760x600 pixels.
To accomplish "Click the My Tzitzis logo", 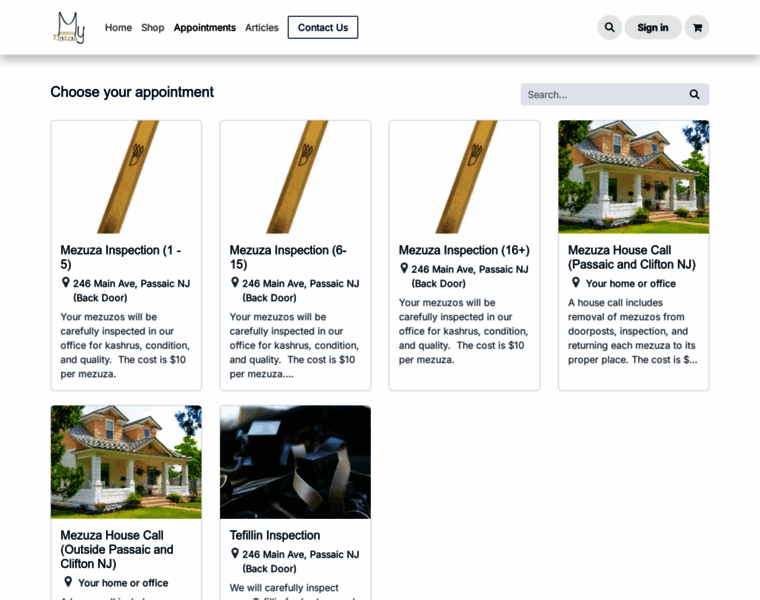I will pyautogui.click(x=68, y=28).
